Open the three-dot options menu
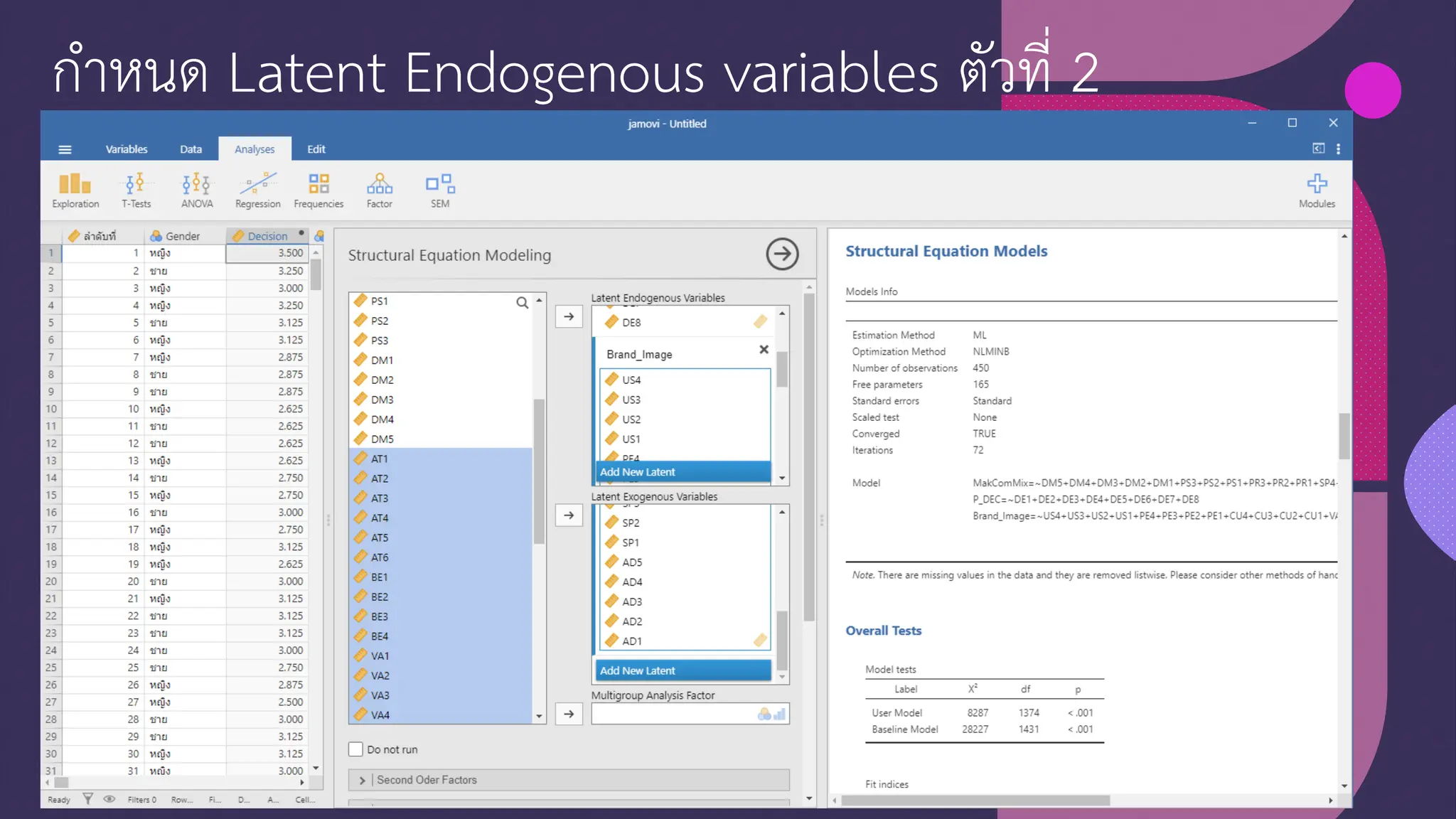Screen dimensions: 1456x819 (x=1338, y=149)
